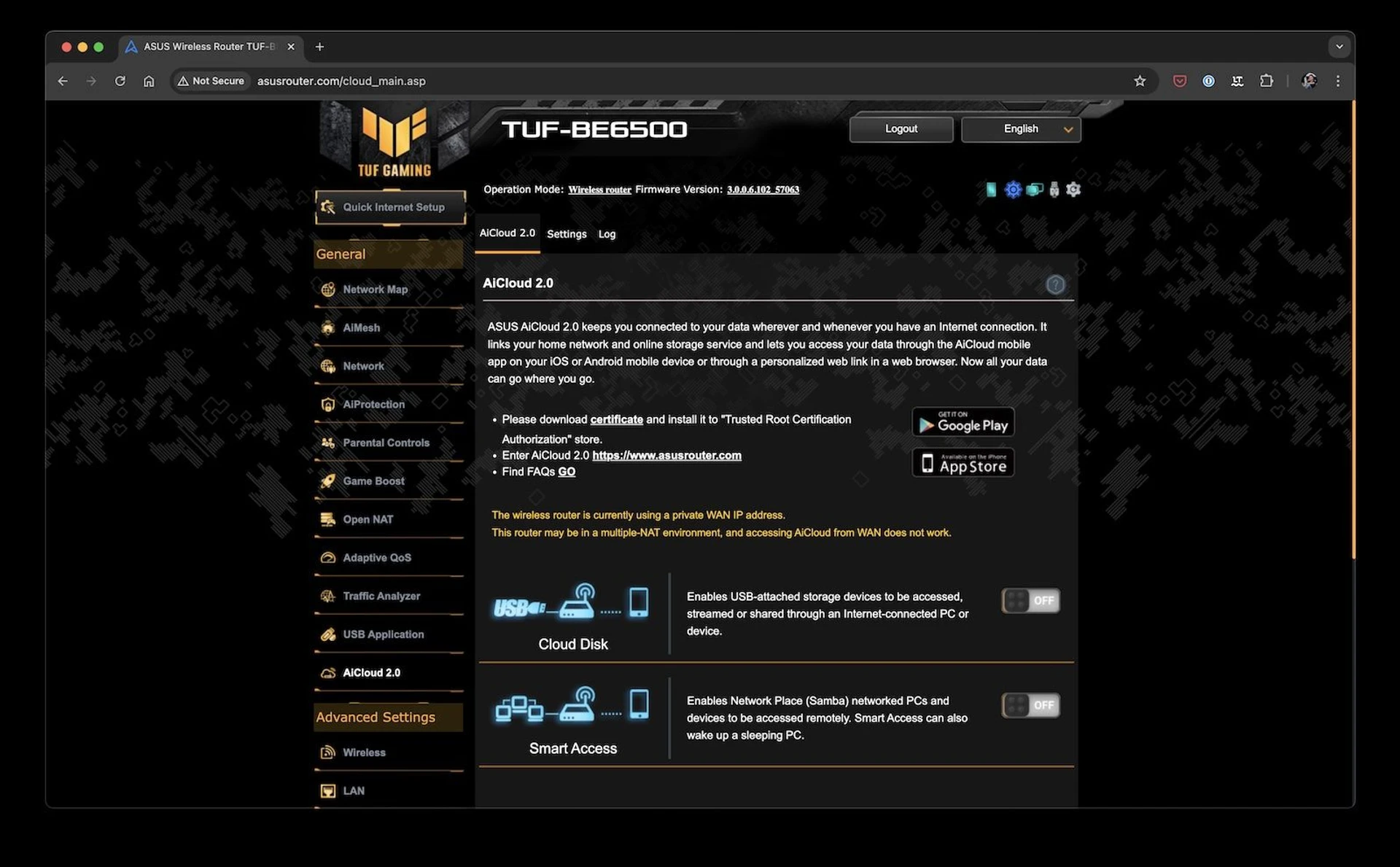Open the Network Map page
Screen dimensions: 1400x867
[x=389, y=289]
